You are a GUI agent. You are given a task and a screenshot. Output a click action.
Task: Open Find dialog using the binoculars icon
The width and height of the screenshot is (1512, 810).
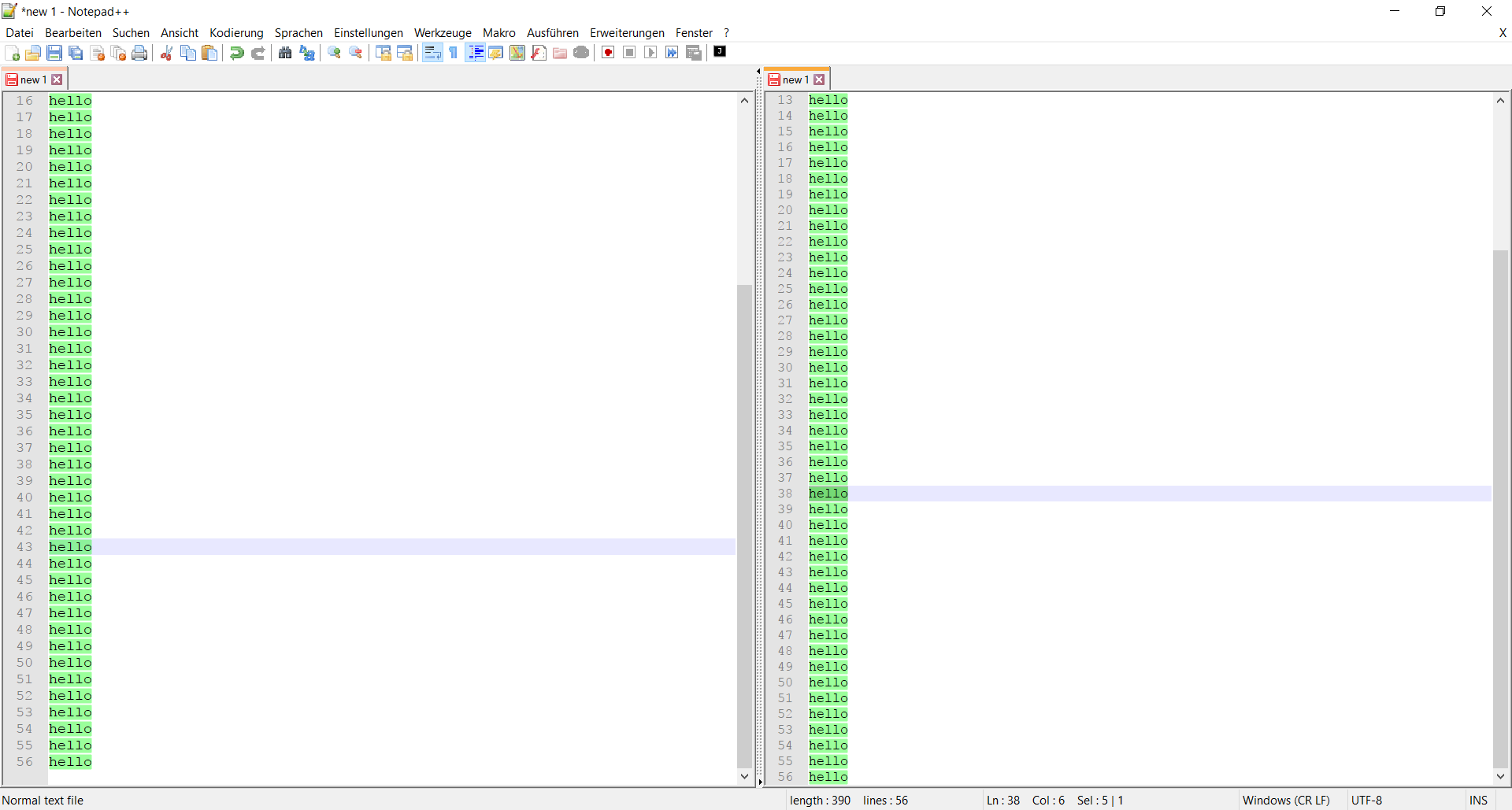[284, 53]
